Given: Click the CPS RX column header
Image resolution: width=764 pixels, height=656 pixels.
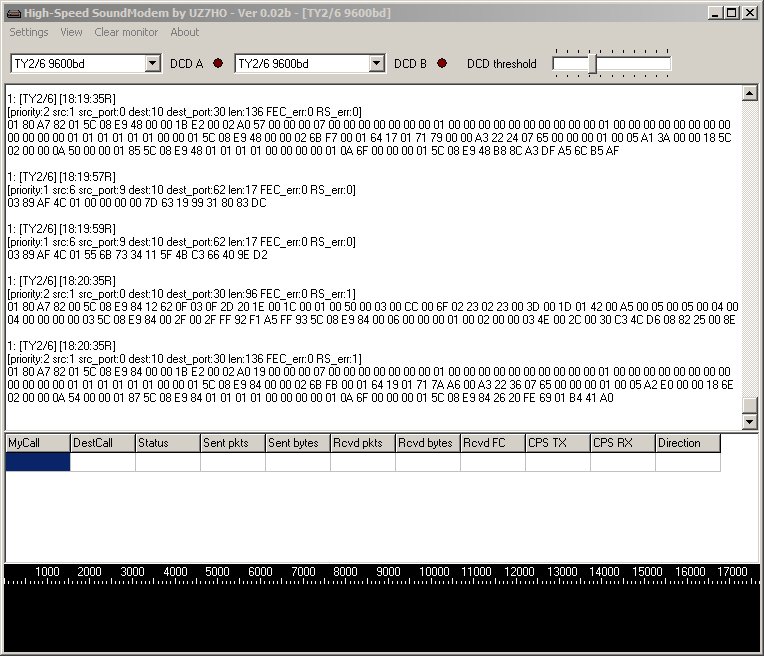Looking at the screenshot, I should point(623,443).
